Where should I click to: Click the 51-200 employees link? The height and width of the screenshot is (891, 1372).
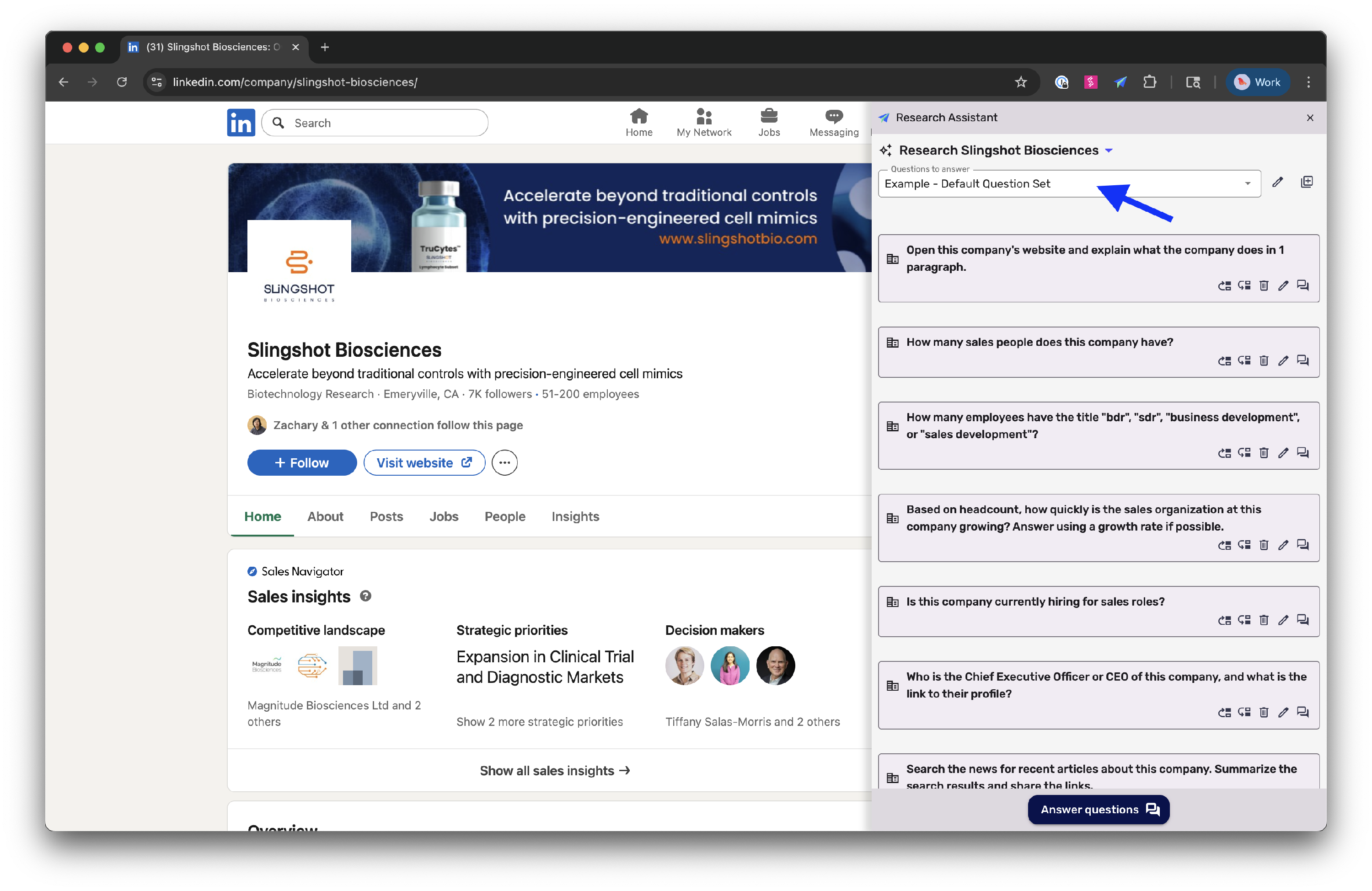click(590, 394)
